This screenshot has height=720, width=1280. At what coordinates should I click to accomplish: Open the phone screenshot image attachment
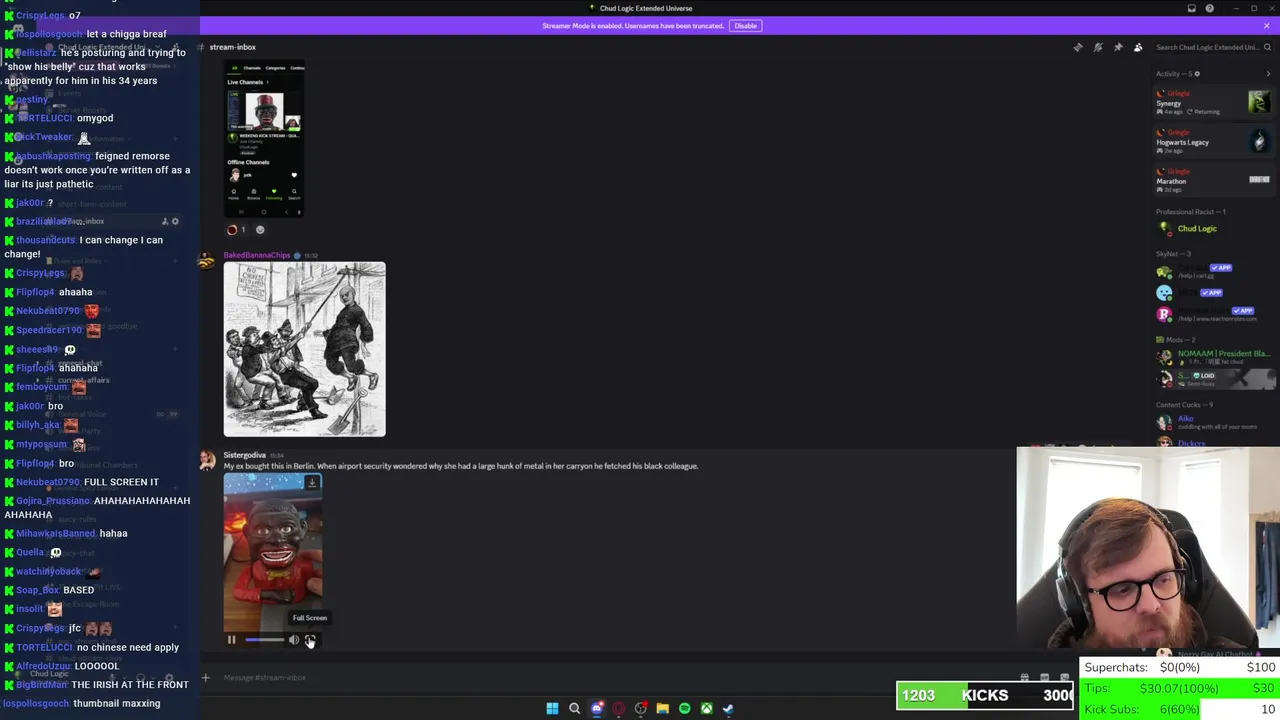[x=264, y=138]
